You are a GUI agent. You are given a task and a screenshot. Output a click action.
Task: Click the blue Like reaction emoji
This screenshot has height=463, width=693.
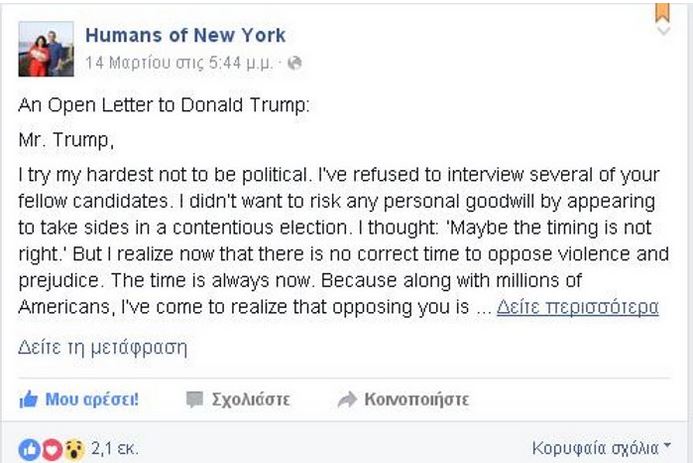click(29, 448)
